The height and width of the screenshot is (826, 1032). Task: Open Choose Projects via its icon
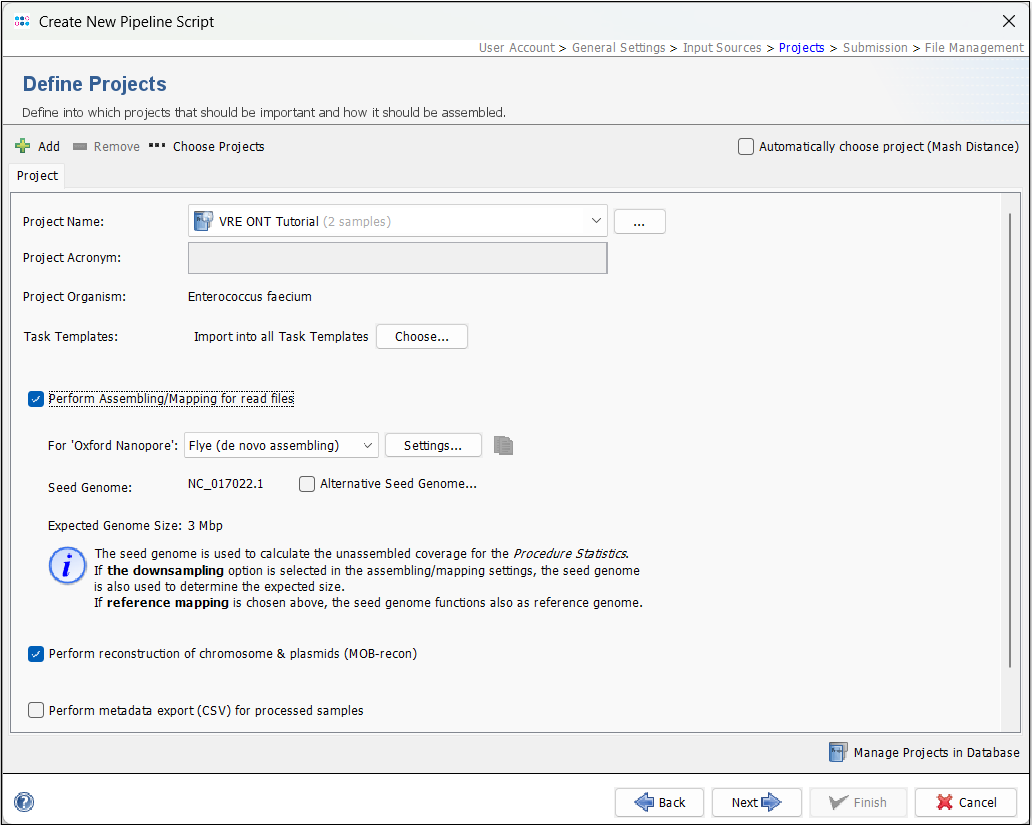157,146
